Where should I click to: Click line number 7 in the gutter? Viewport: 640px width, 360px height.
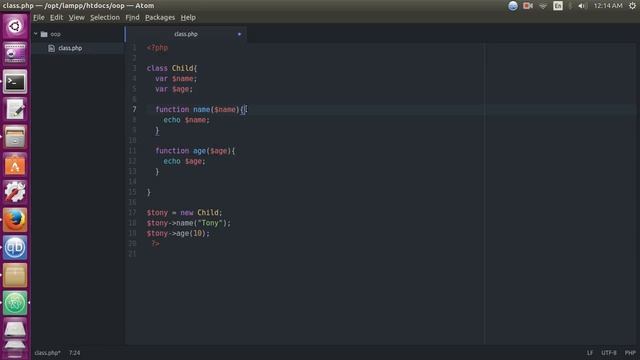pyautogui.click(x=134, y=109)
